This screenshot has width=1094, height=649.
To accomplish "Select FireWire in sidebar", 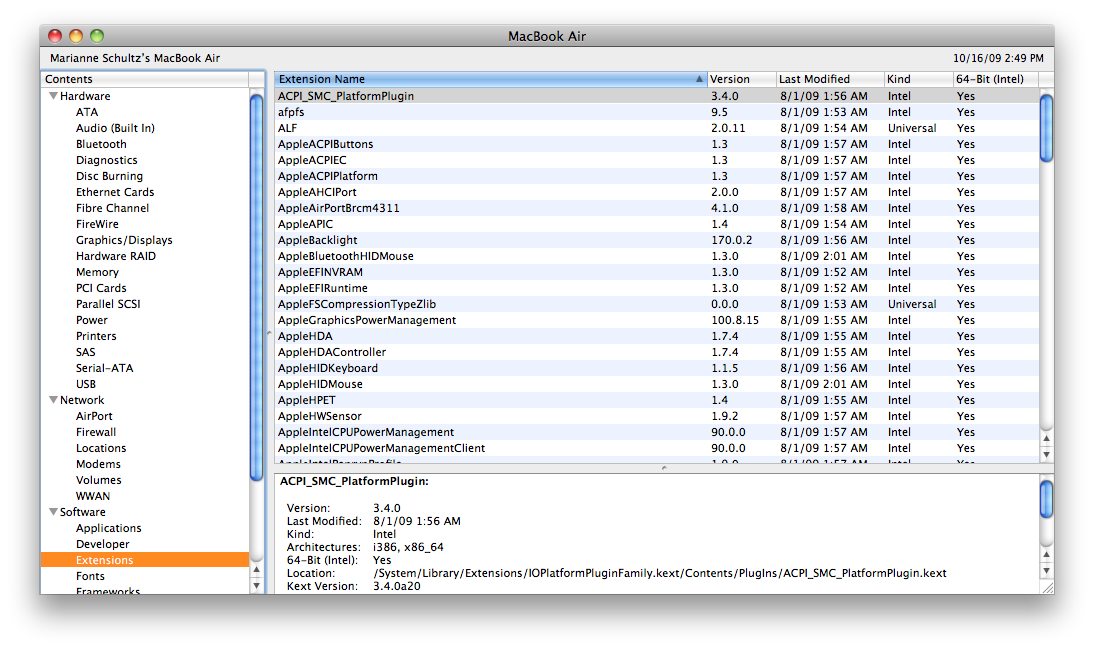I will [97, 225].
